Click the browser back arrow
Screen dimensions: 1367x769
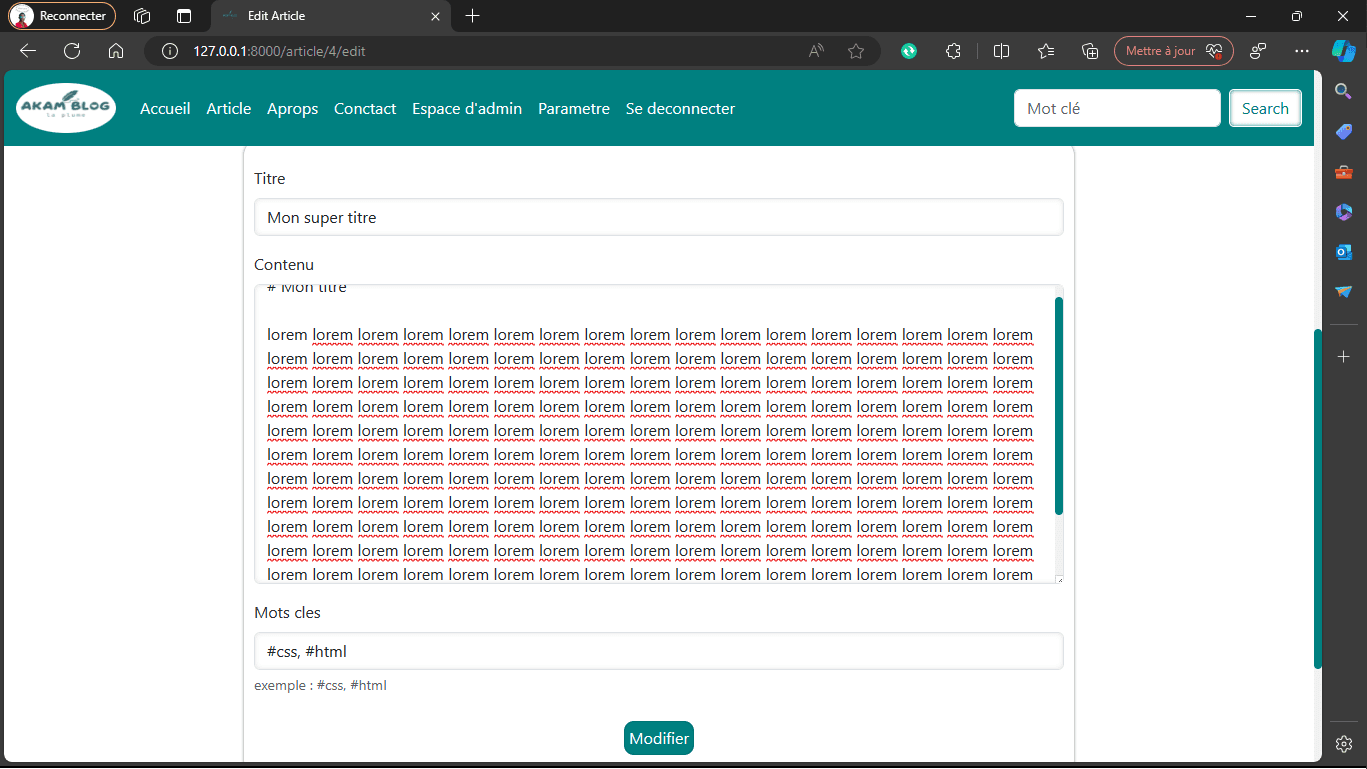tap(28, 51)
